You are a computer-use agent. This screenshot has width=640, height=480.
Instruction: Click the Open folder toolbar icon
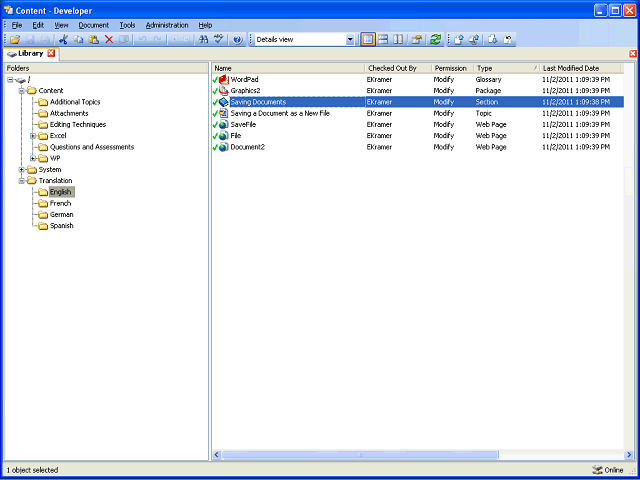click(15, 40)
